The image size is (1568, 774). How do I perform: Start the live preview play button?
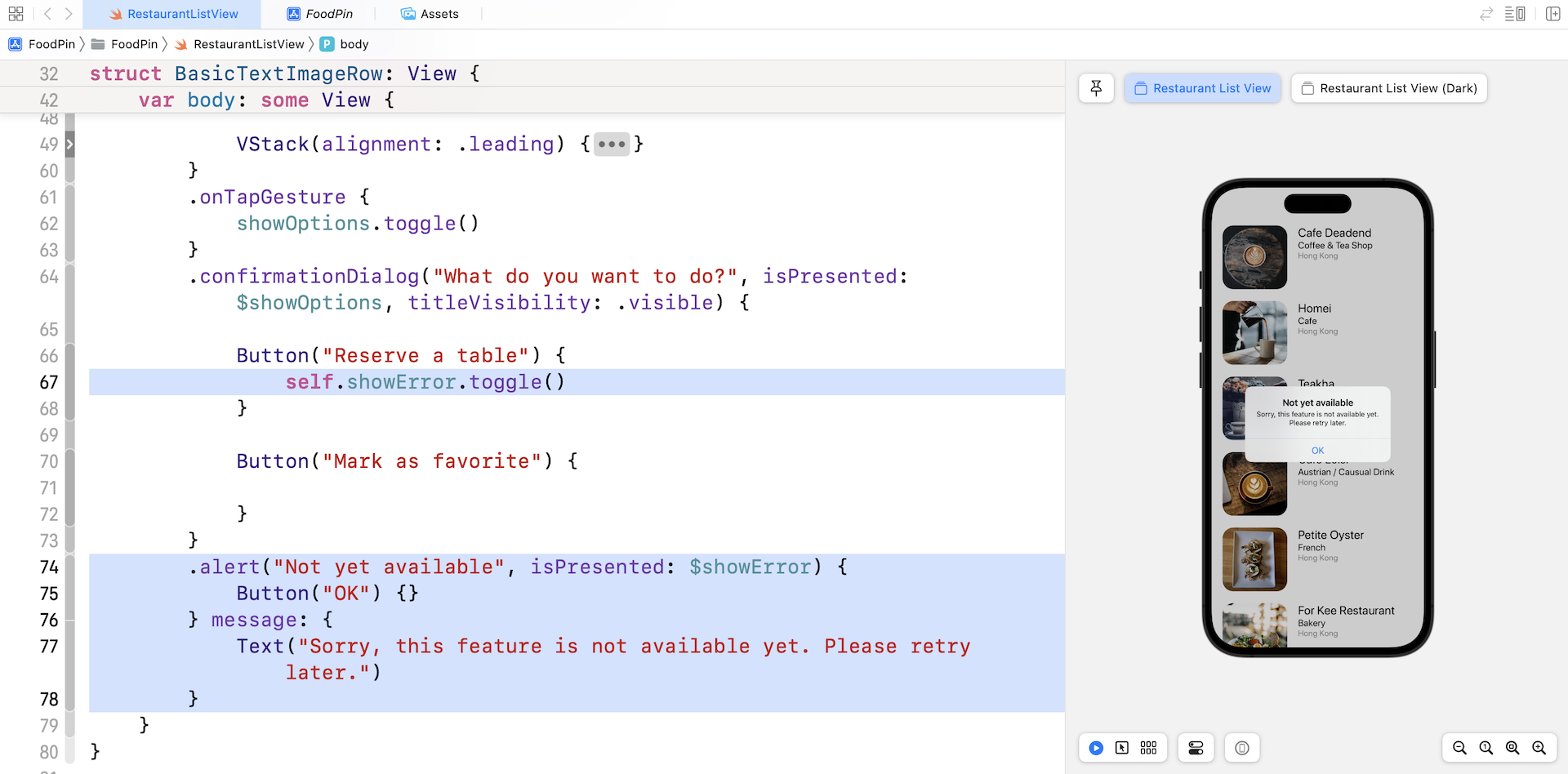click(1096, 748)
